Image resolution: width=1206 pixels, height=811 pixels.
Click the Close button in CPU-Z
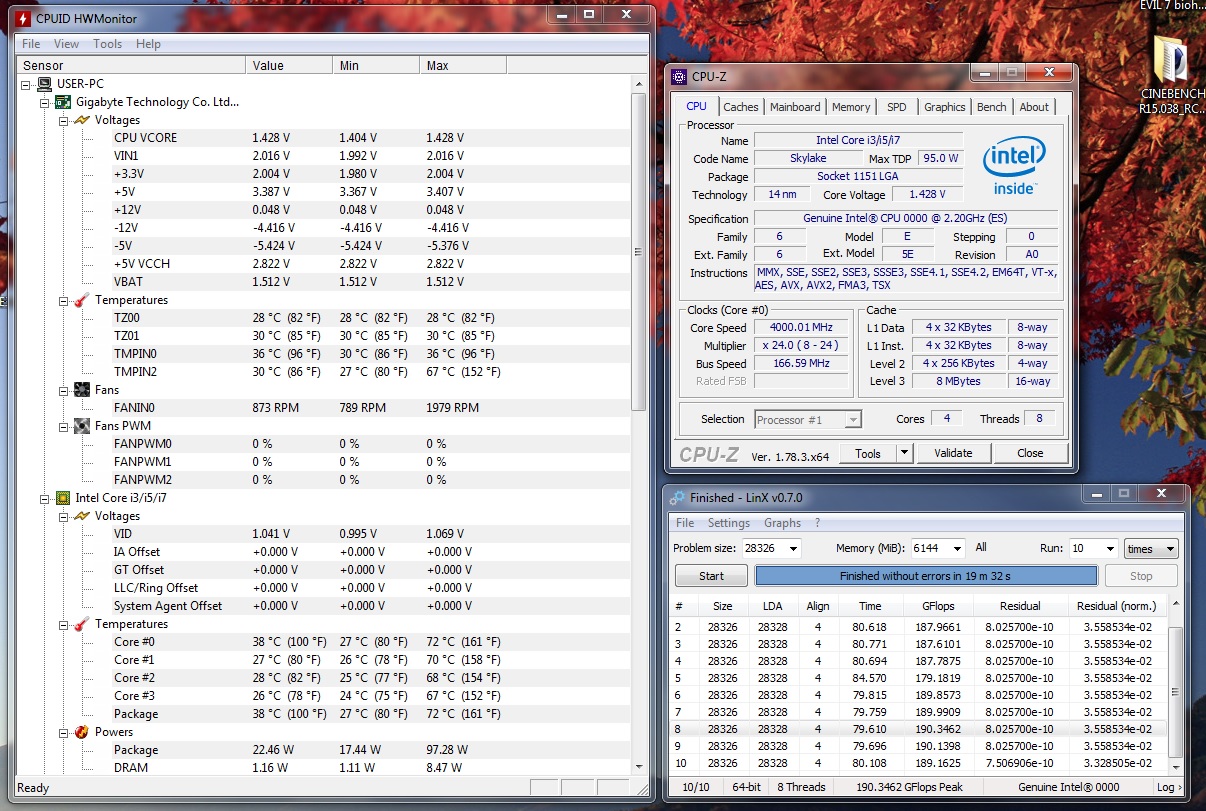pyautogui.click(x=1030, y=453)
